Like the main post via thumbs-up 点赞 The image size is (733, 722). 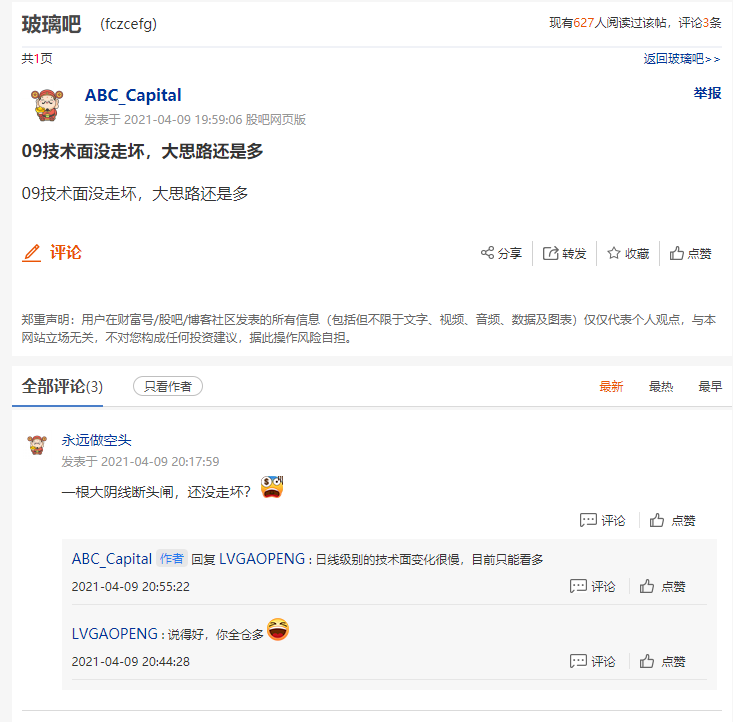[690, 253]
